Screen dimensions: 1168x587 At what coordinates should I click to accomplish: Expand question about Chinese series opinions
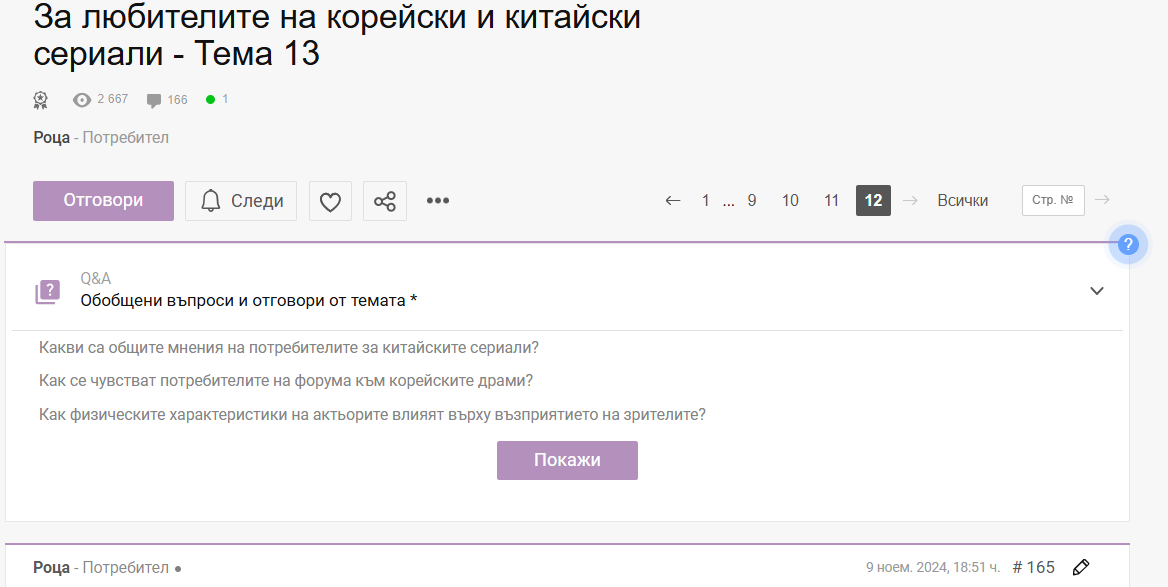289,348
